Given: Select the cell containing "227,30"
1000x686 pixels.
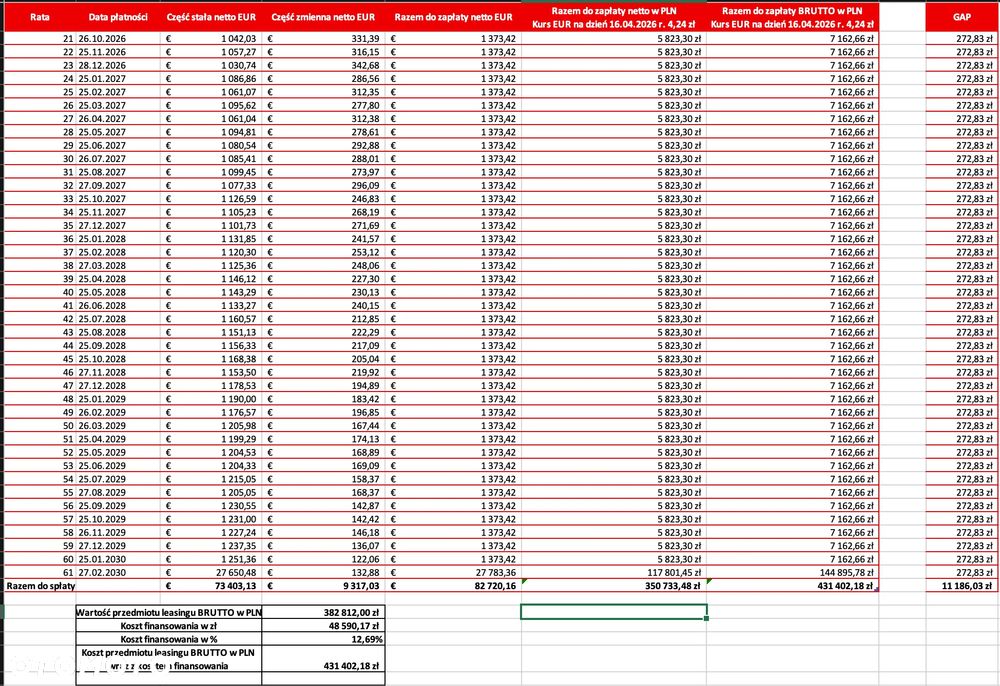Looking at the screenshot, I should coord(323,279).
